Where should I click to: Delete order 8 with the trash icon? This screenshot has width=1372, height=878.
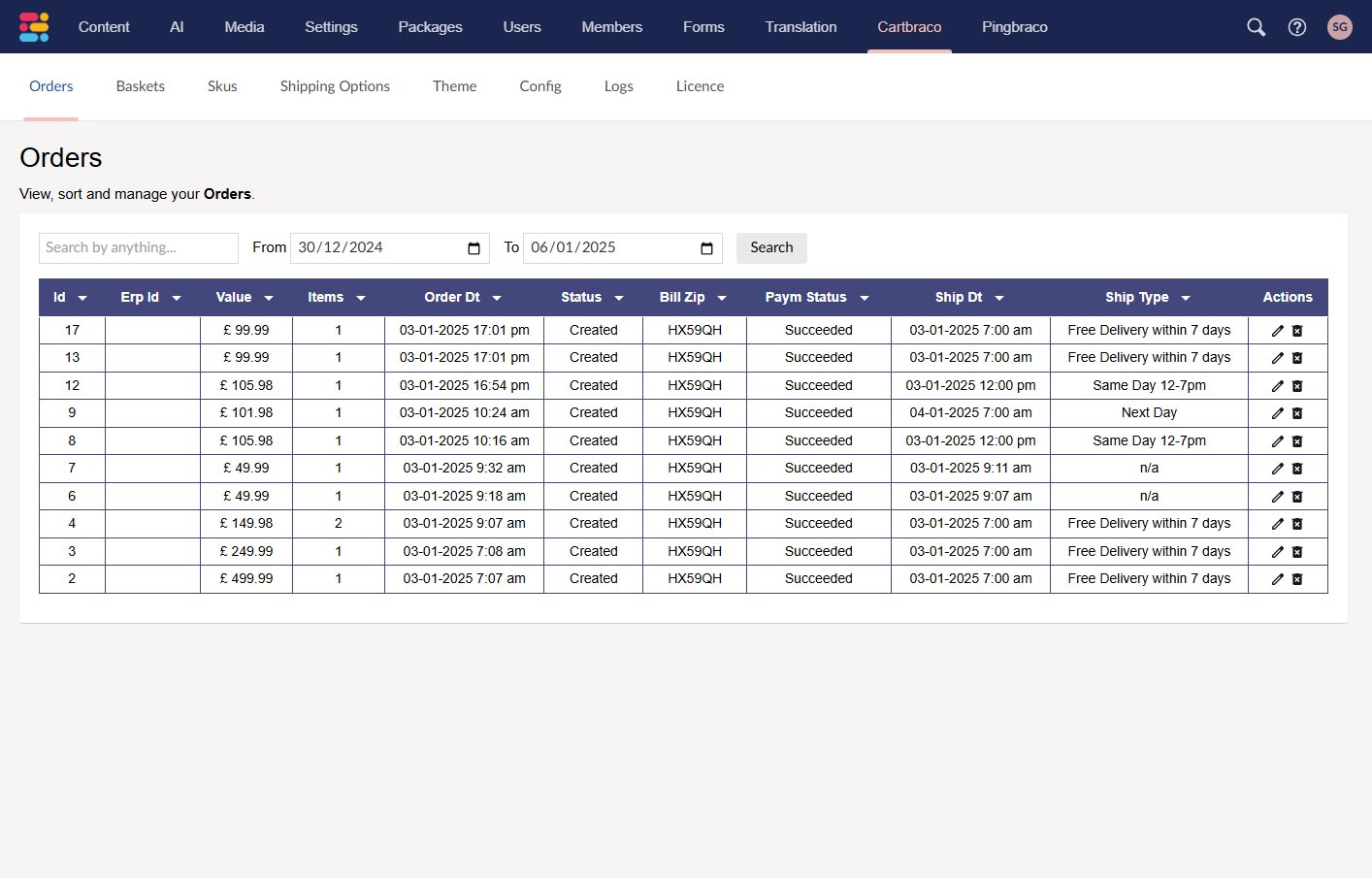[1297, 441]
